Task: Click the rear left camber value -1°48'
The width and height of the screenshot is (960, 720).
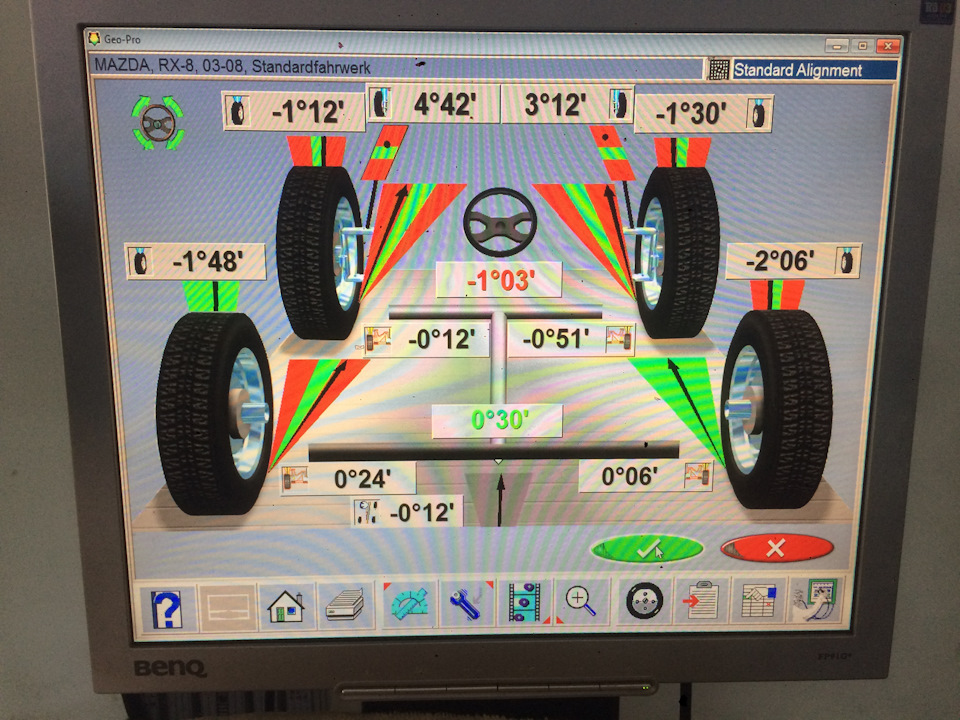Action: click(x=208, y=261)
